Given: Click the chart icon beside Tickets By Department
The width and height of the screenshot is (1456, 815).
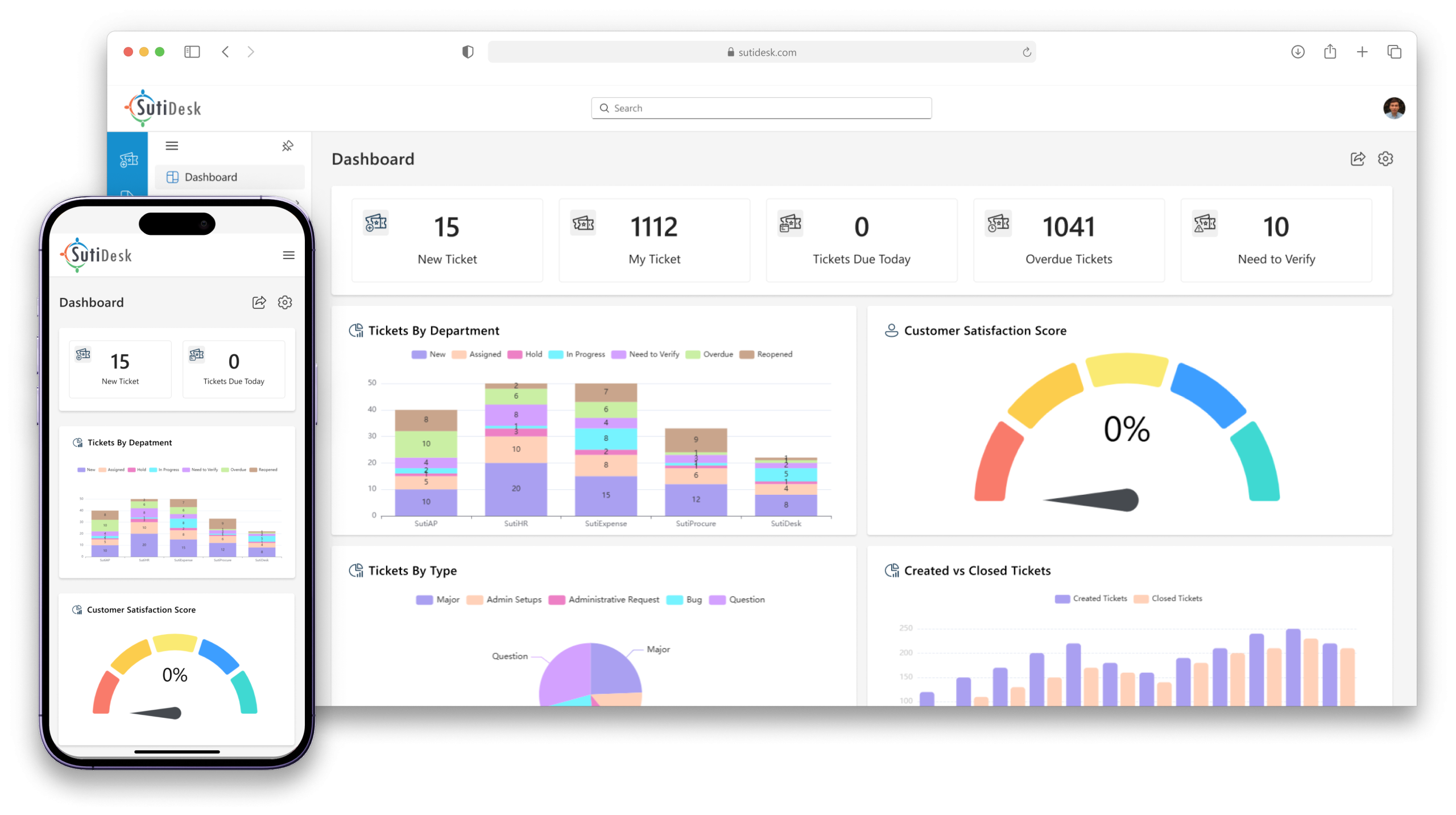Looking at the screenshot, I should point(357,330).
